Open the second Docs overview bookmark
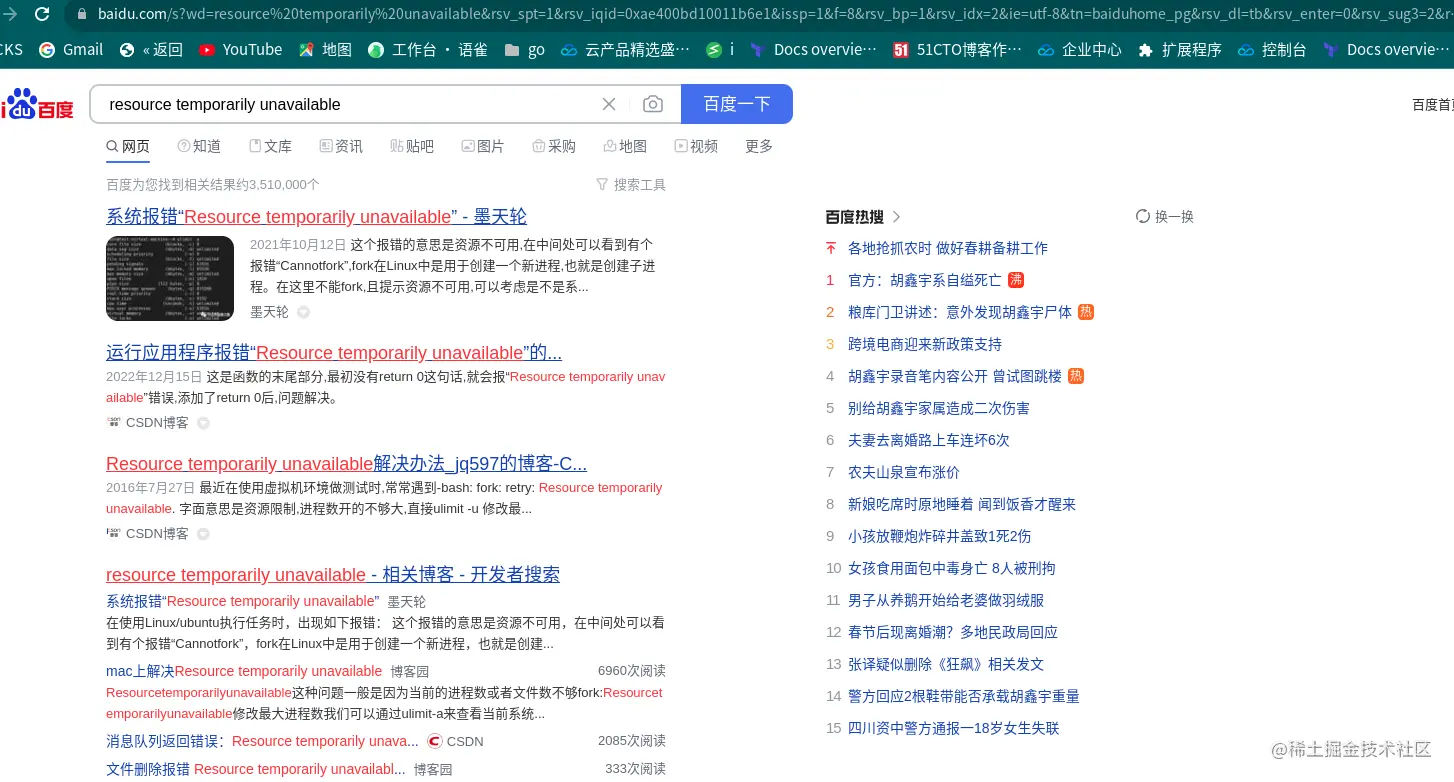This screenshot has height=782, width=1454. coord(1385,49)
